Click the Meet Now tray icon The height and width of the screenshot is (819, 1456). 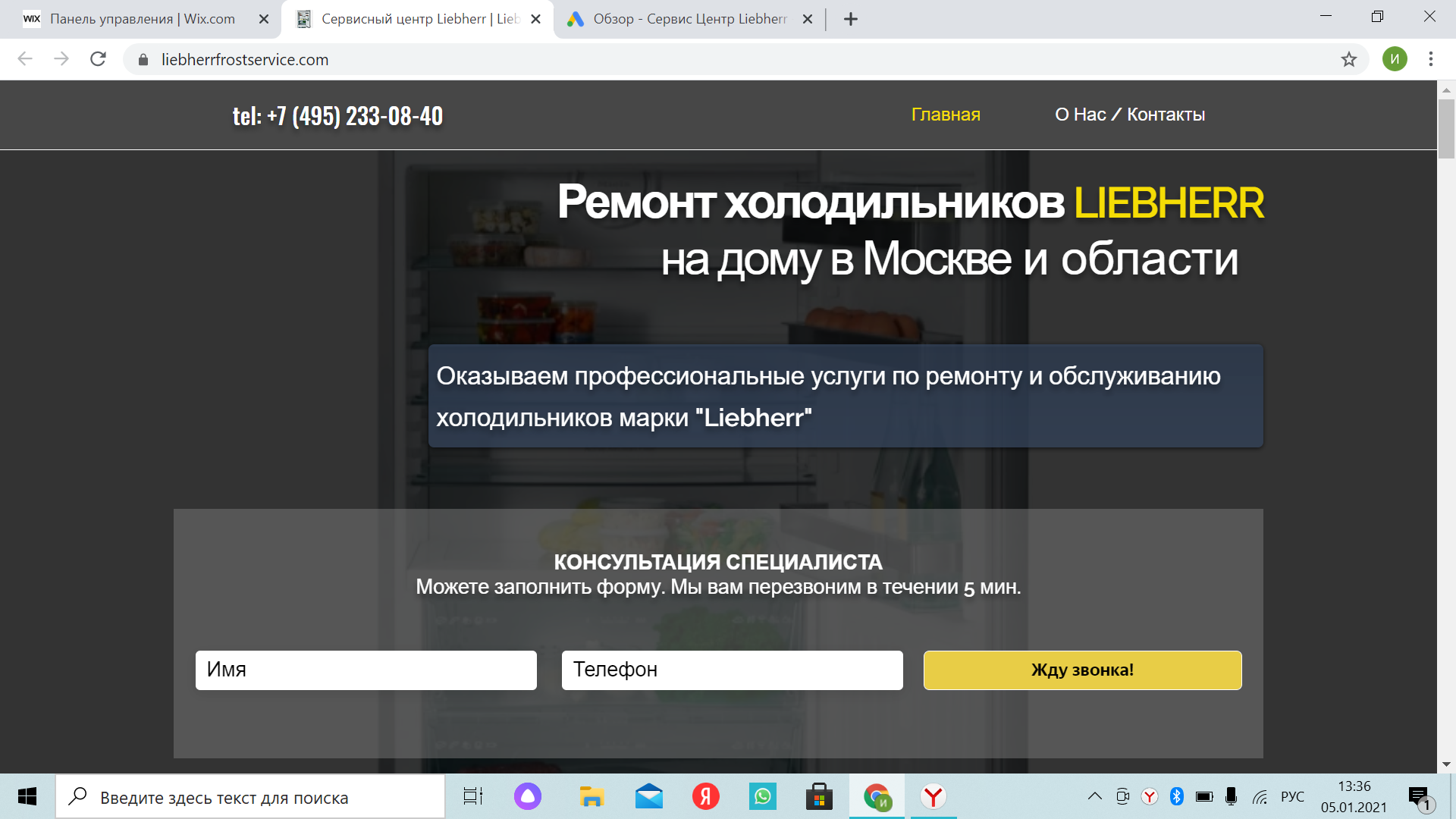pyautogui.click(x=1123, y=796)
